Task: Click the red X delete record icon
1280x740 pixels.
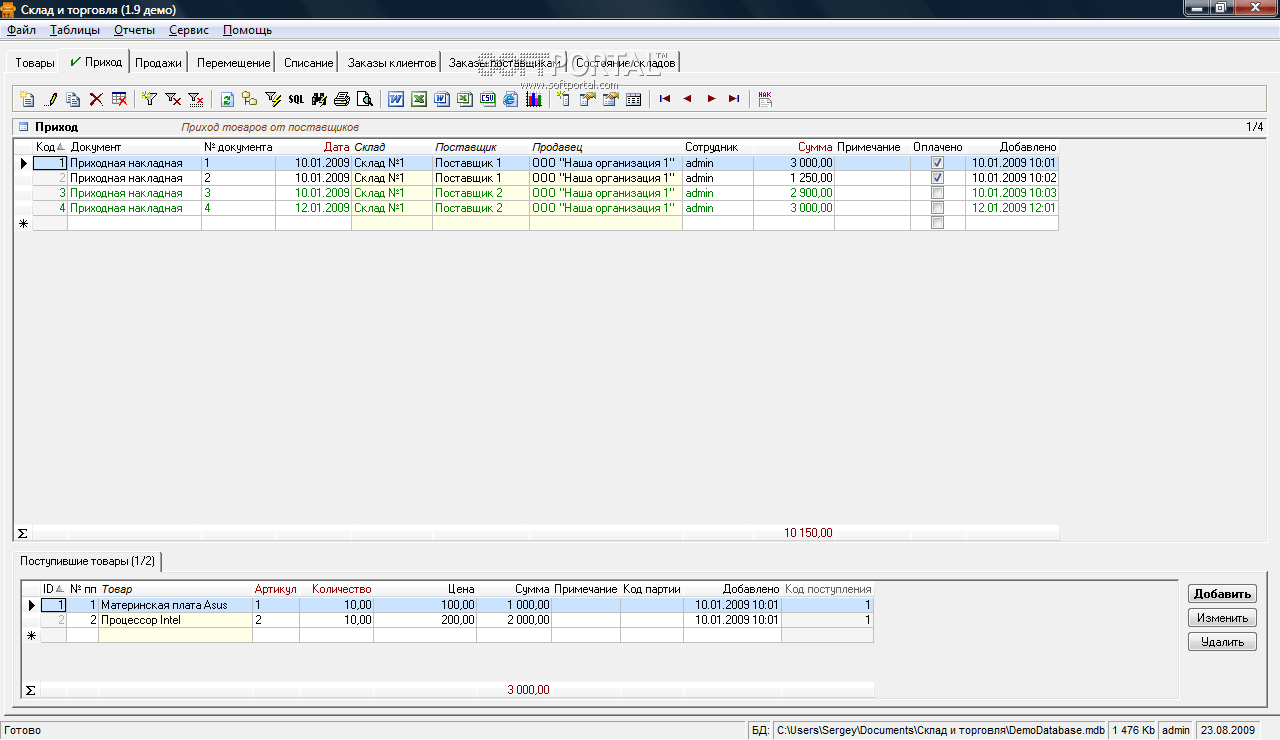Action: click(96, 99)
